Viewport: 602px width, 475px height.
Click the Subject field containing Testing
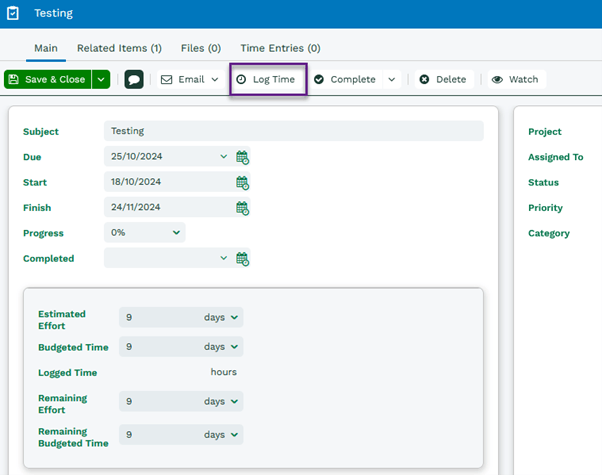coord(294,131)
